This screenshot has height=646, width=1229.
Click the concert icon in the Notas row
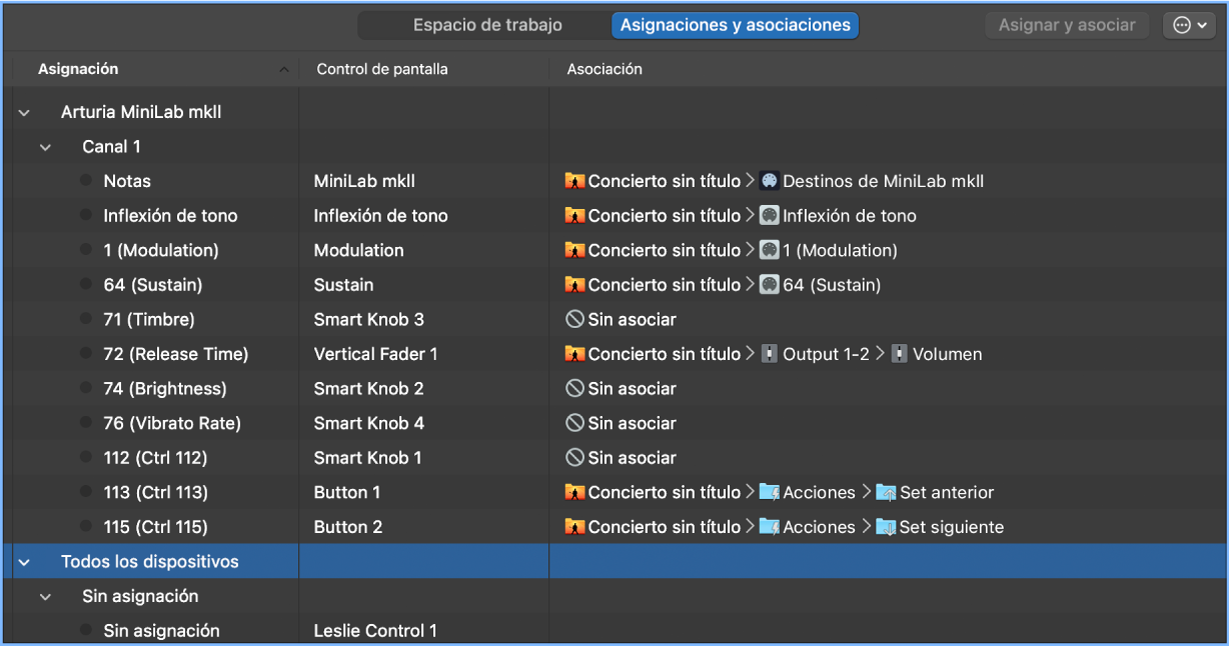pyautogui.click(x=574, y=181)
